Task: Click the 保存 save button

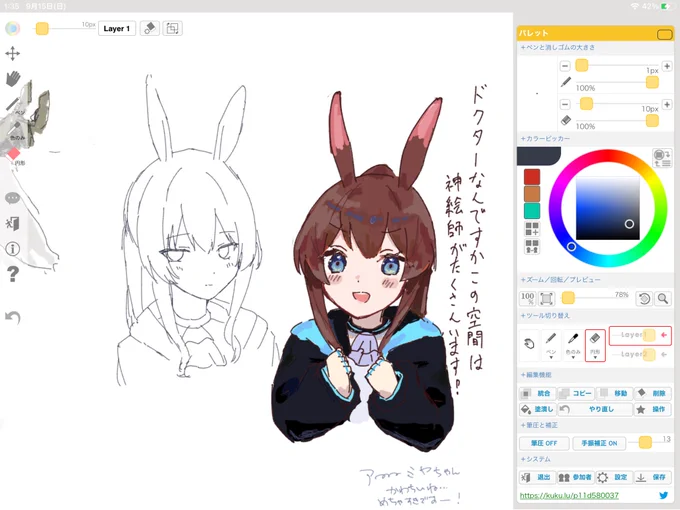Action: [653, 477]
